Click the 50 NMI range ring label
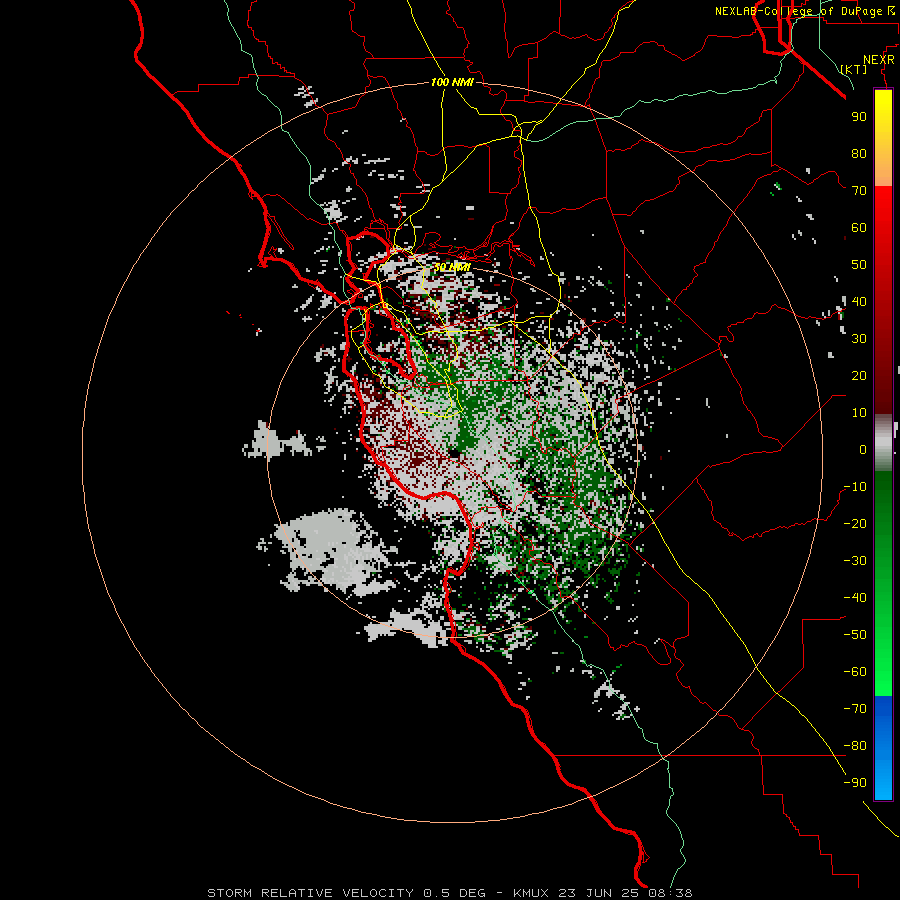The image size is (900, 900). [452, 267]
